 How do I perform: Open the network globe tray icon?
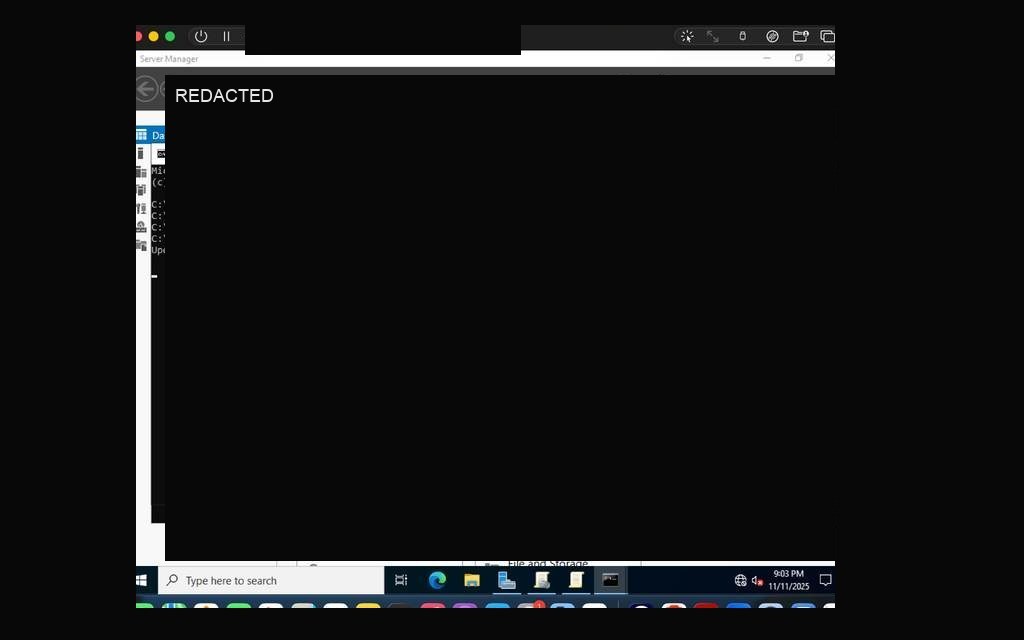click(x=741, y=581)
